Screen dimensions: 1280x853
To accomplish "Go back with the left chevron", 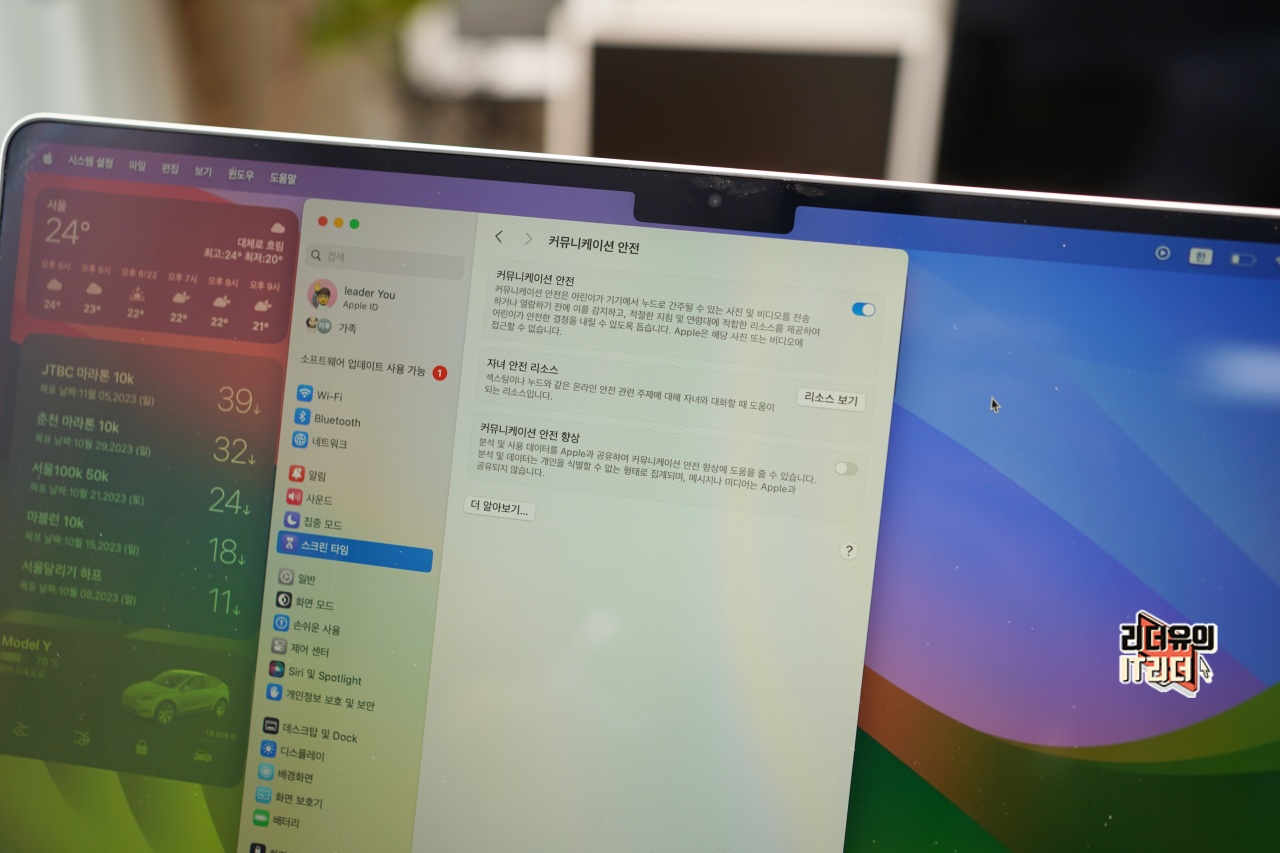I will (x=499, y=238).
